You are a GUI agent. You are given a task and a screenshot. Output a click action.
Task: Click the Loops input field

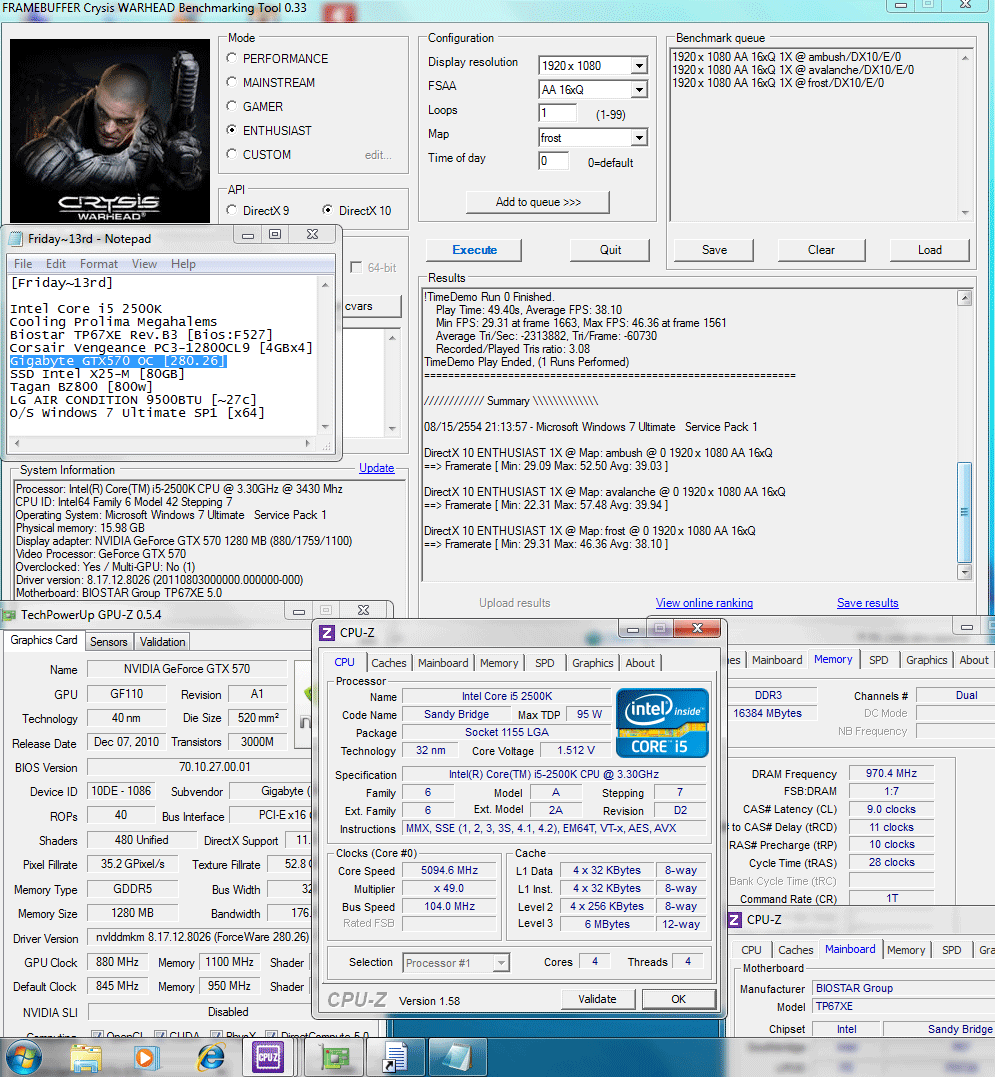[x=558, y=113]
